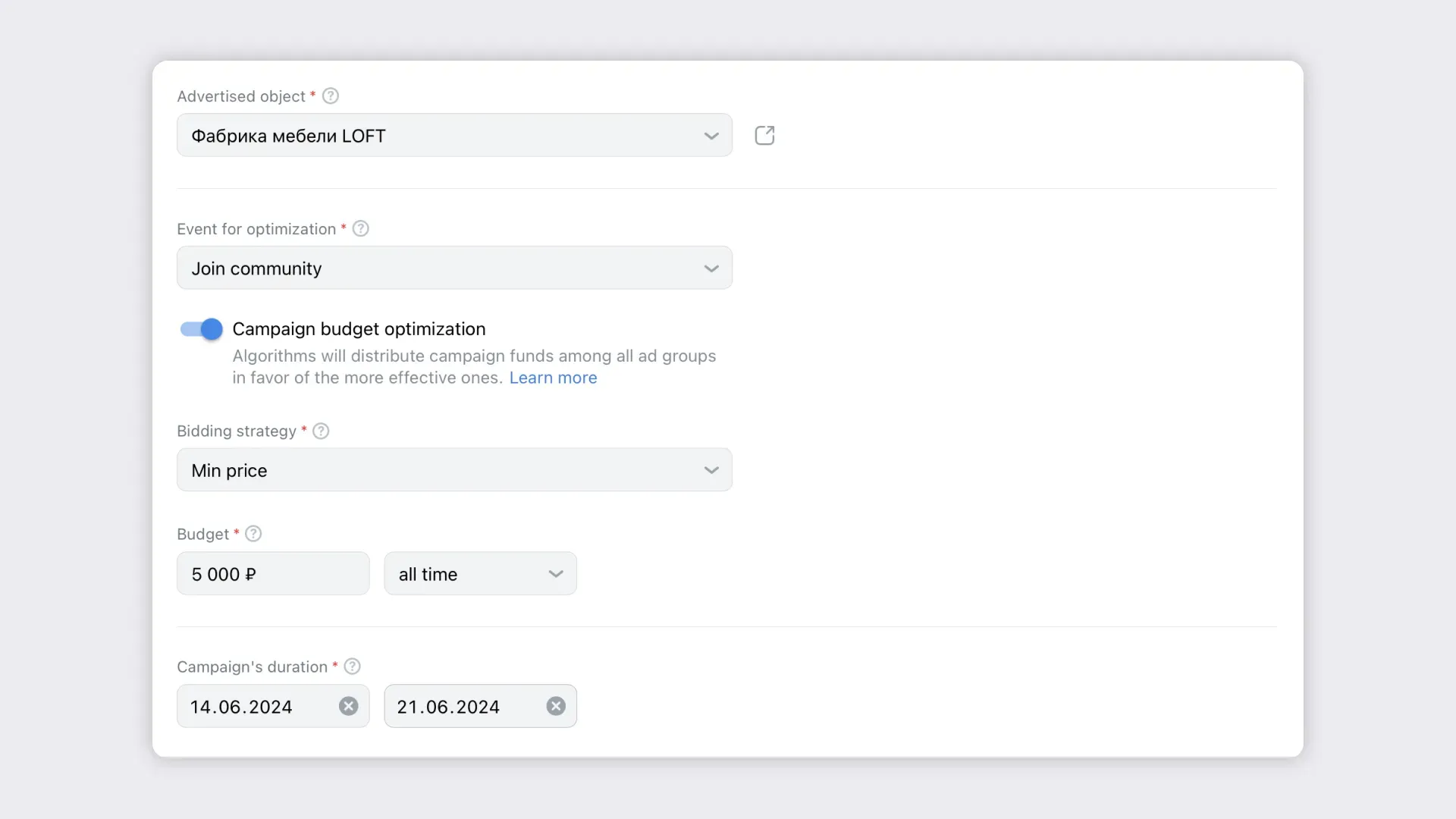Click the 5 000 ₽ budget field

pos(273,574)
